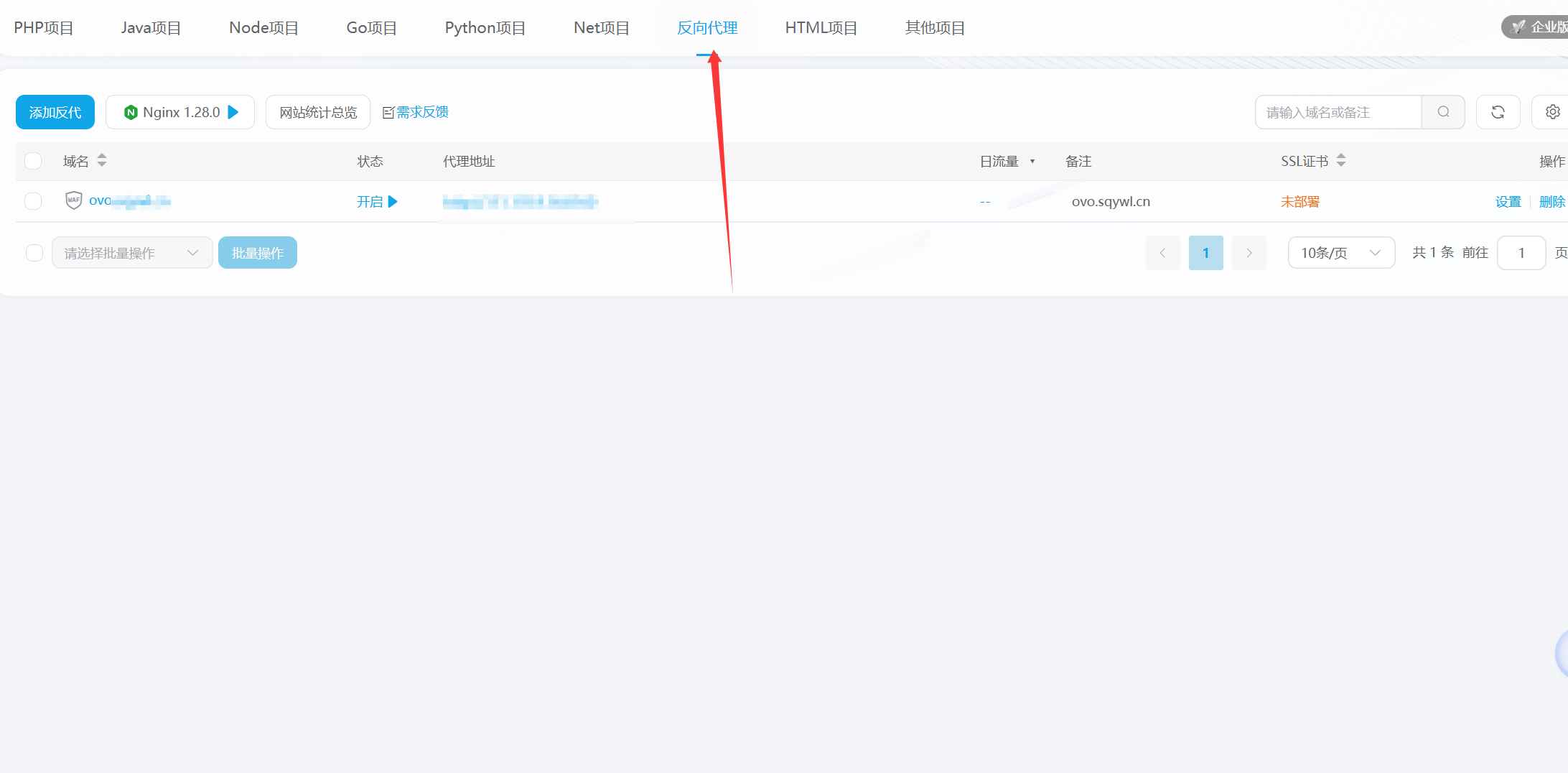1568x773 pixels.
Task: Tick the checkbox beside batch operation
Action: pyautogui.click(x=34, y=253)
